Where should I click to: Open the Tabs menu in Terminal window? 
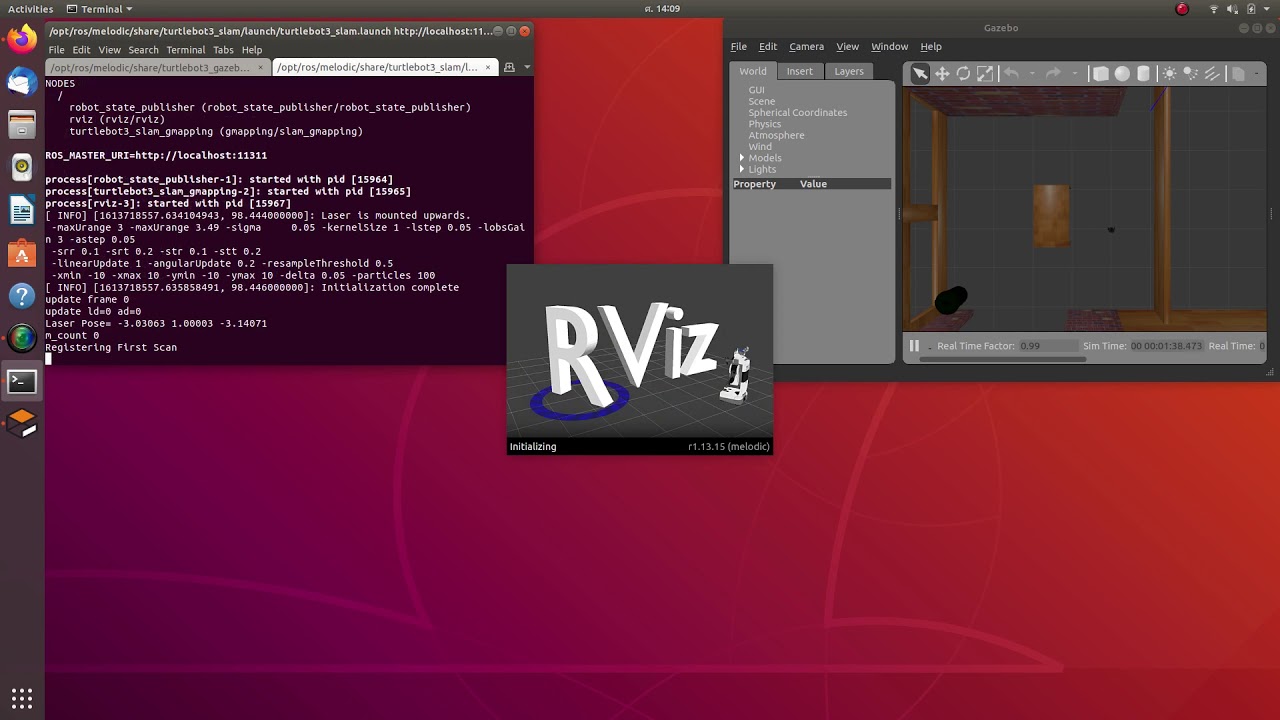pos(223,49)
